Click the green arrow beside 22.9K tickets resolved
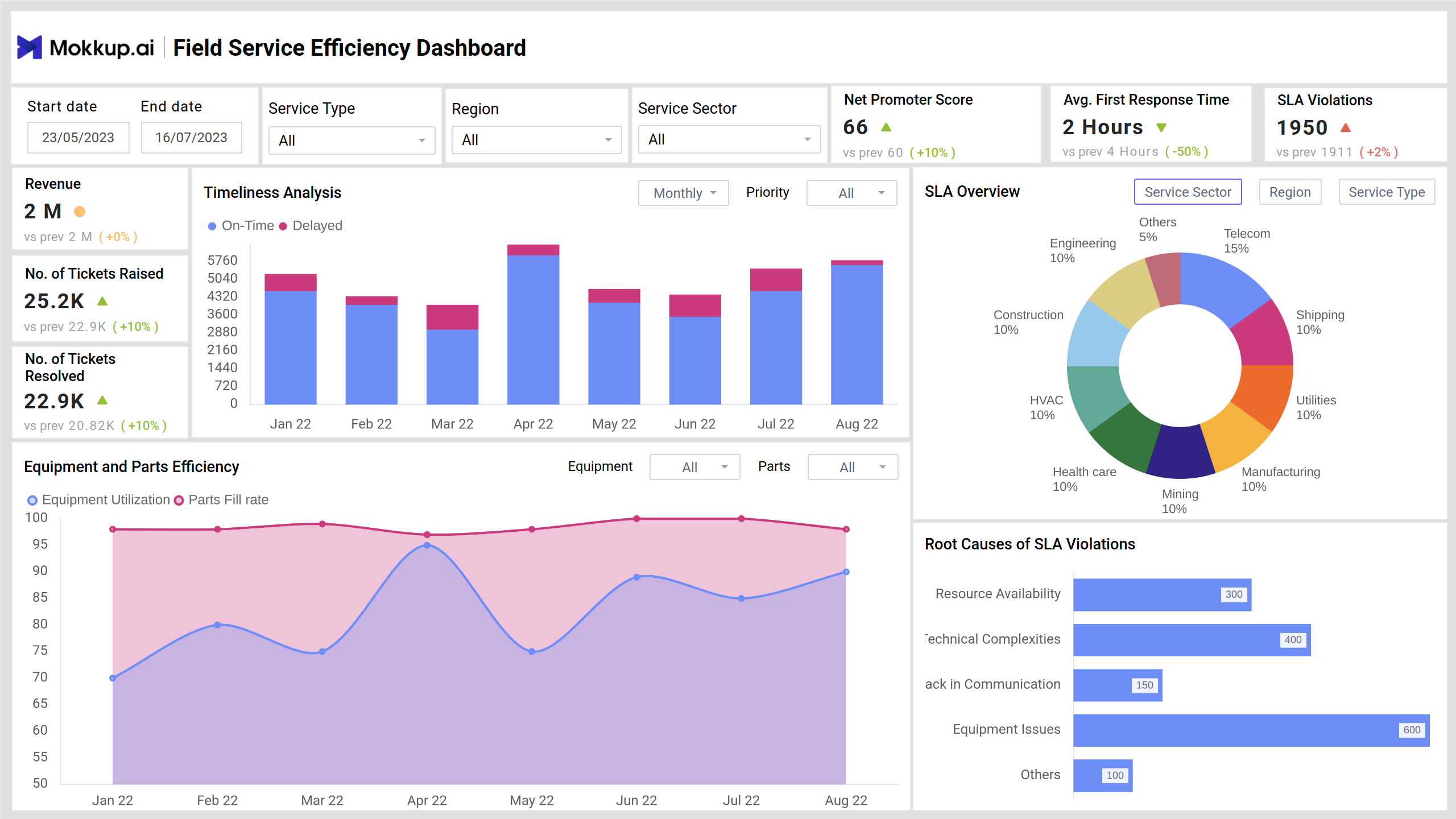Viewport: 1456px width, 819px height. [102, 400]
